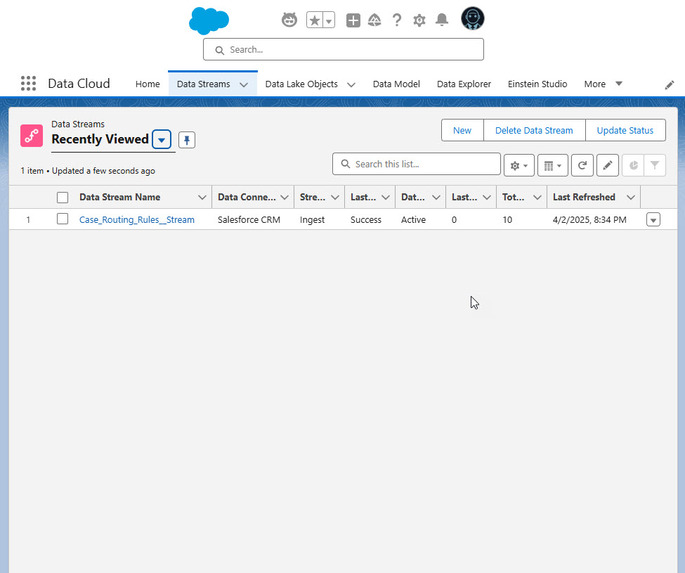Open Tot... column menu chevron

tap(537, 197)
